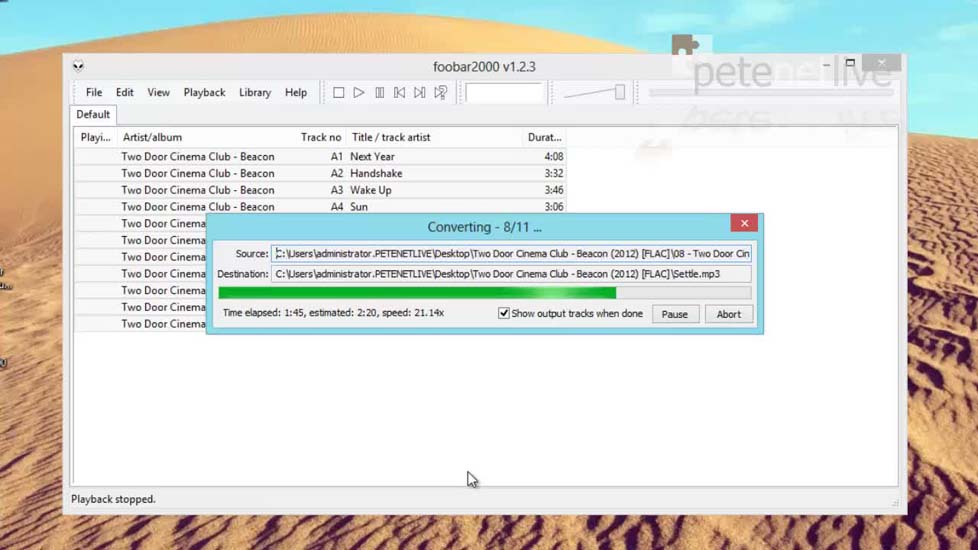The image size is (978, 550).
Task: Click the Playback stopped status text
Action: pyautogui.click(x=114, y=499)
